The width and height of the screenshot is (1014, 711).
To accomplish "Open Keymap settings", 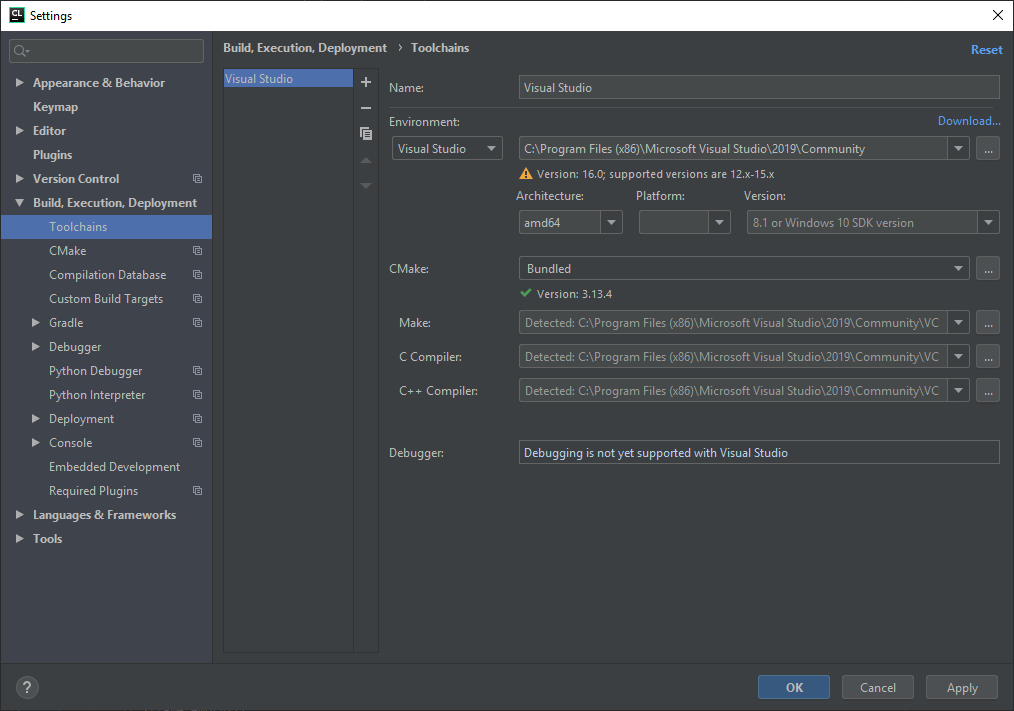I will (56, 107).
